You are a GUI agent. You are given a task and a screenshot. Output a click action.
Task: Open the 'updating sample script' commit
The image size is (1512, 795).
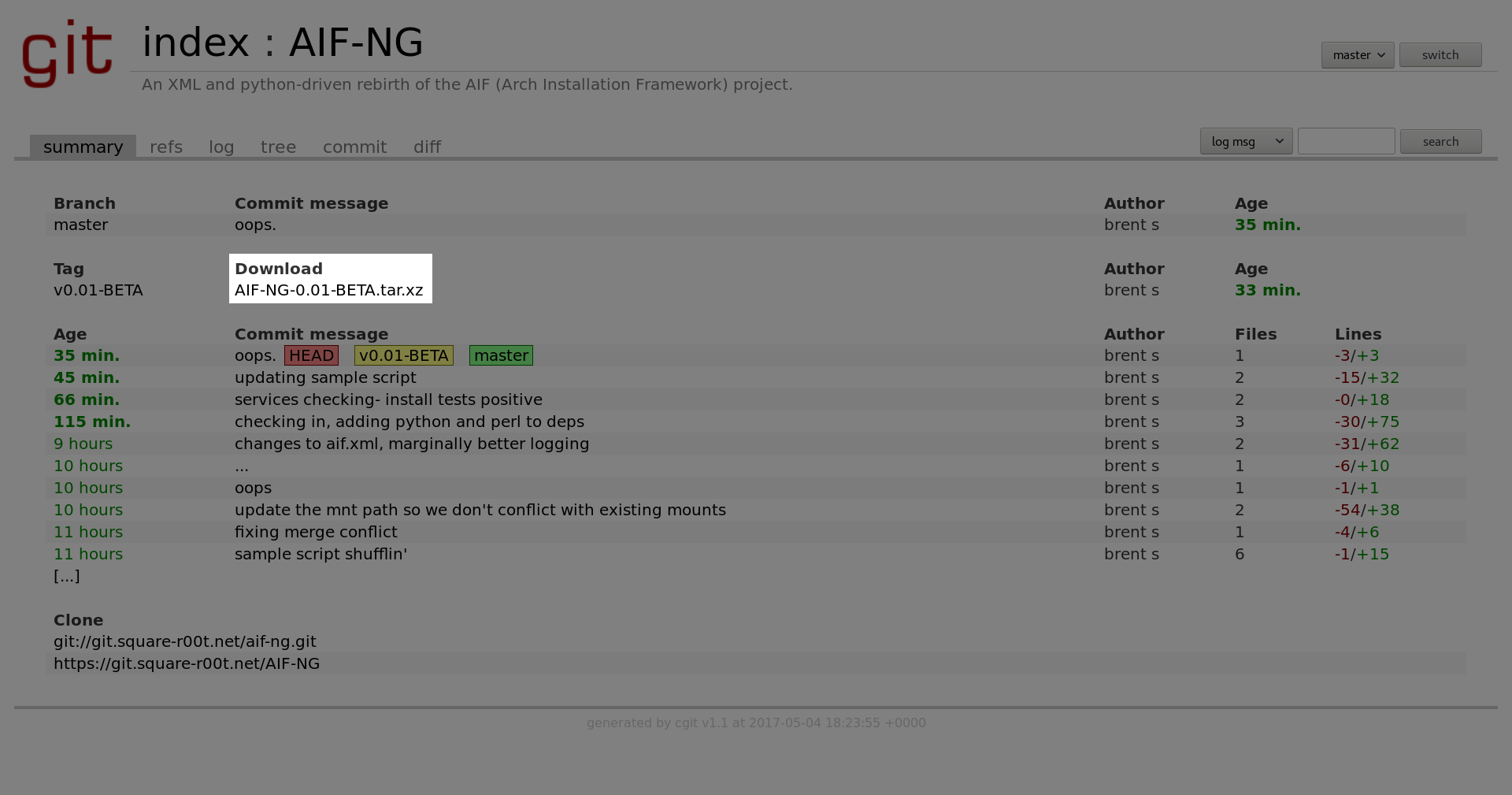(324, 378)
